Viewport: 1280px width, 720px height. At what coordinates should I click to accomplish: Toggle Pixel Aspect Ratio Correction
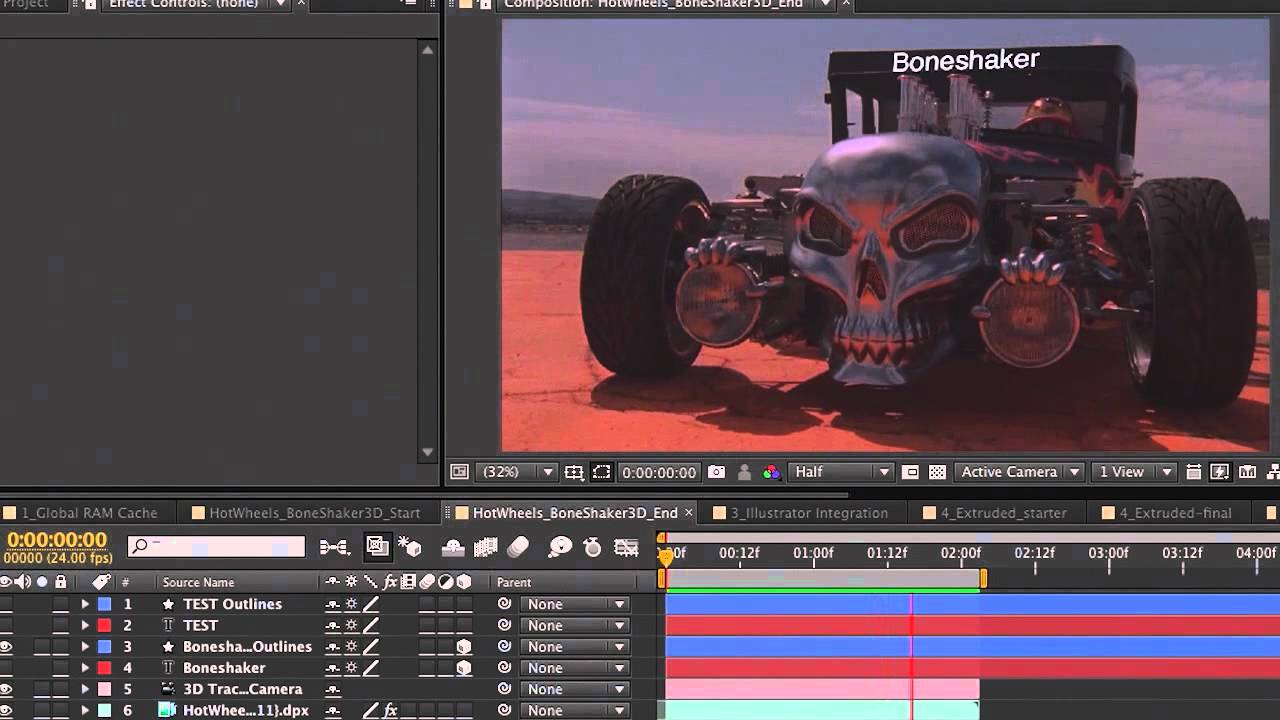(1194, 472)
